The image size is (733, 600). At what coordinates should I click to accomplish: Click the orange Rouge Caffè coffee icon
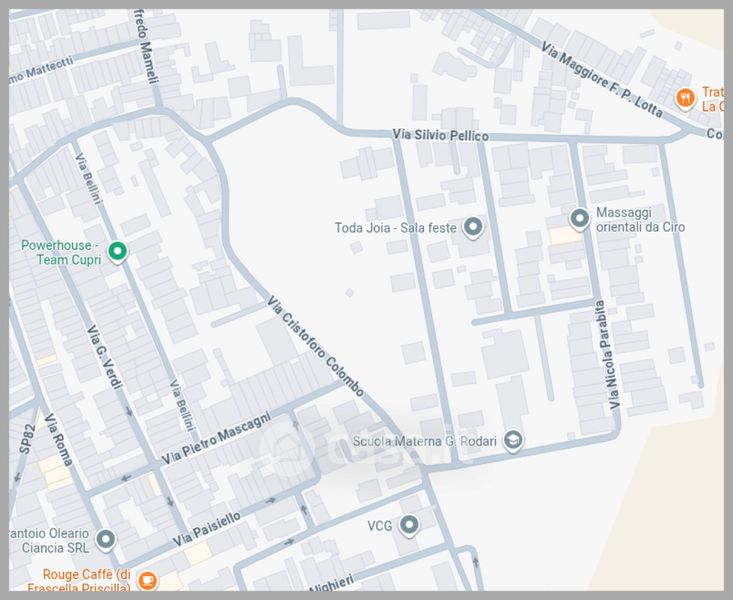(x=147, y=580)
